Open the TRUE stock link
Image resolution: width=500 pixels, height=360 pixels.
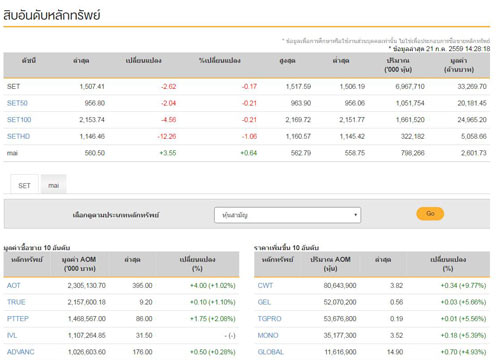click(16, 302)
